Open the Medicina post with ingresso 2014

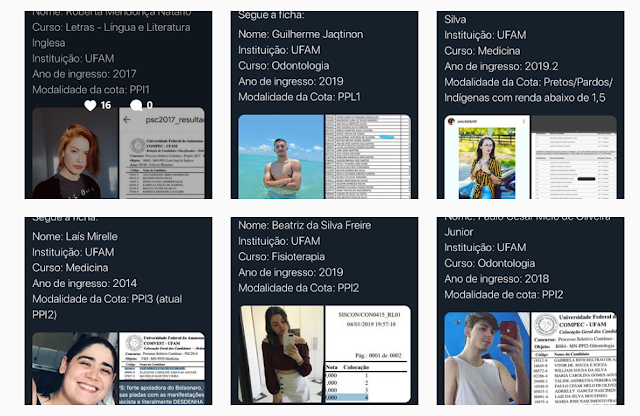coord(118,311)
